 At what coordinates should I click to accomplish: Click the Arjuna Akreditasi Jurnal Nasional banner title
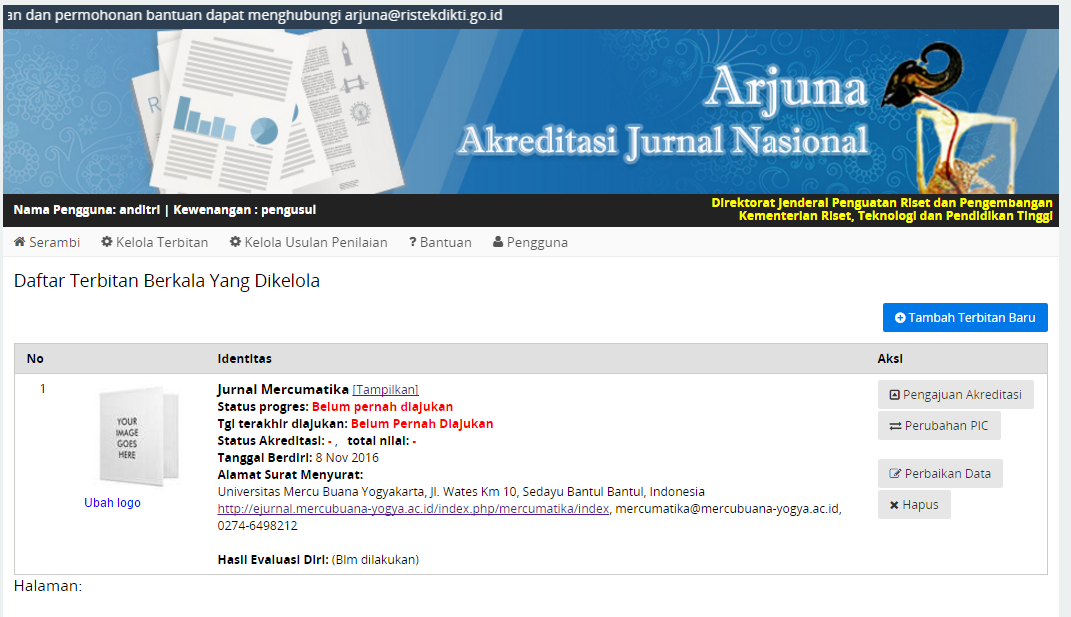tap(663, 115)
